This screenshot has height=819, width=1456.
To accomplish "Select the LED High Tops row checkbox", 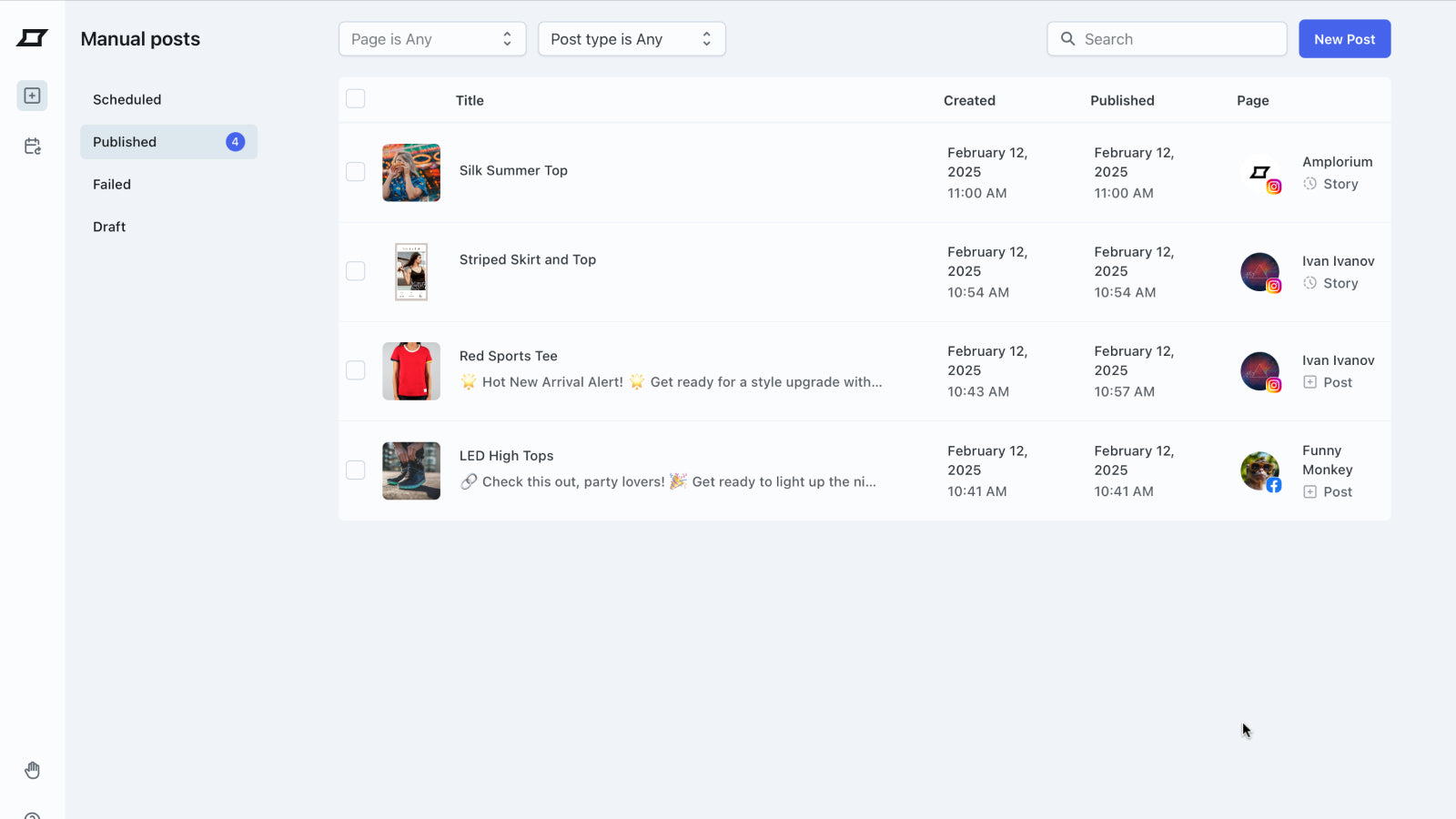I will click(x=356, y=470).
